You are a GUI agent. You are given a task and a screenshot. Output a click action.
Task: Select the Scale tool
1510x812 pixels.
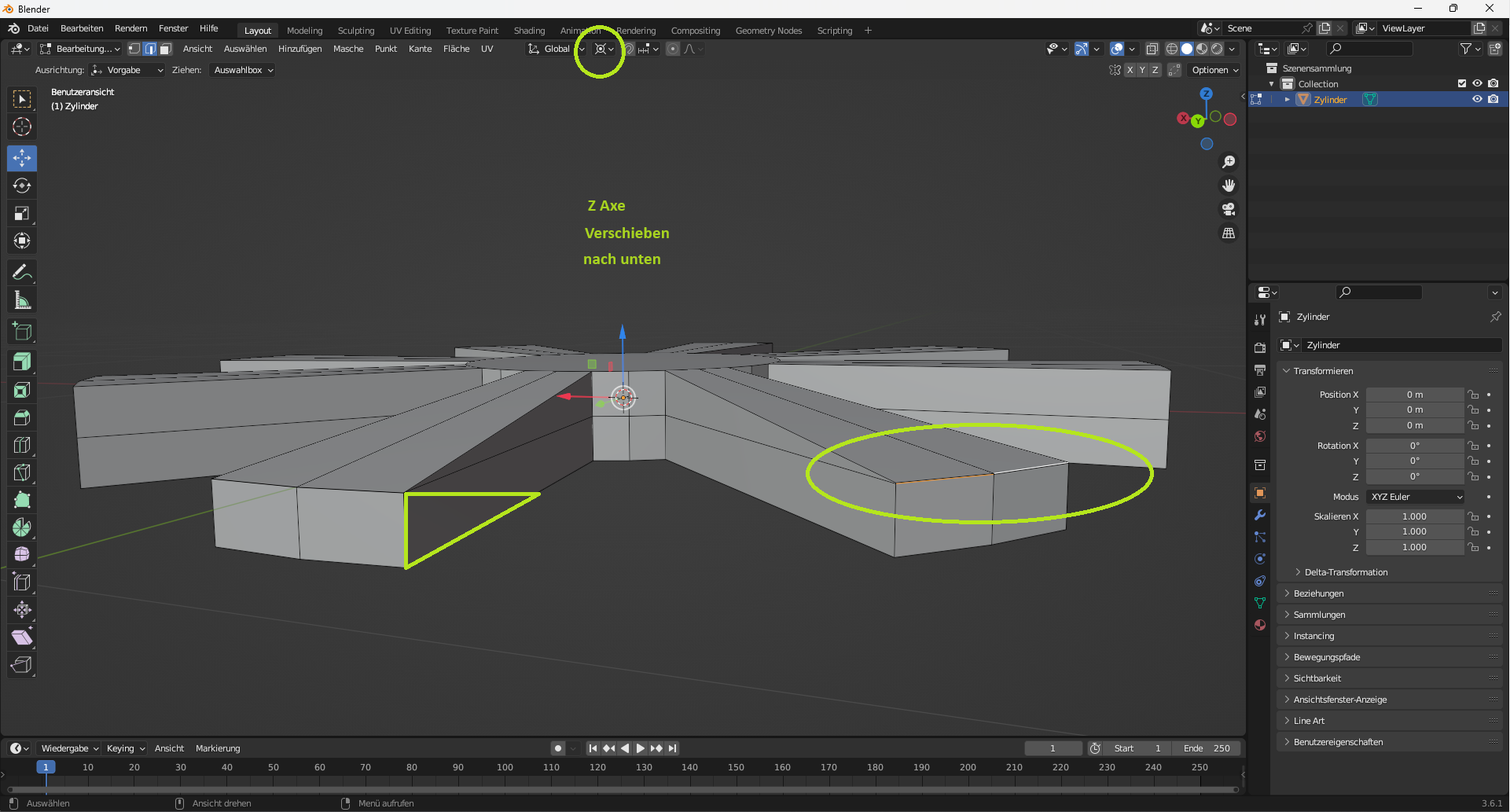click(22, 213)
